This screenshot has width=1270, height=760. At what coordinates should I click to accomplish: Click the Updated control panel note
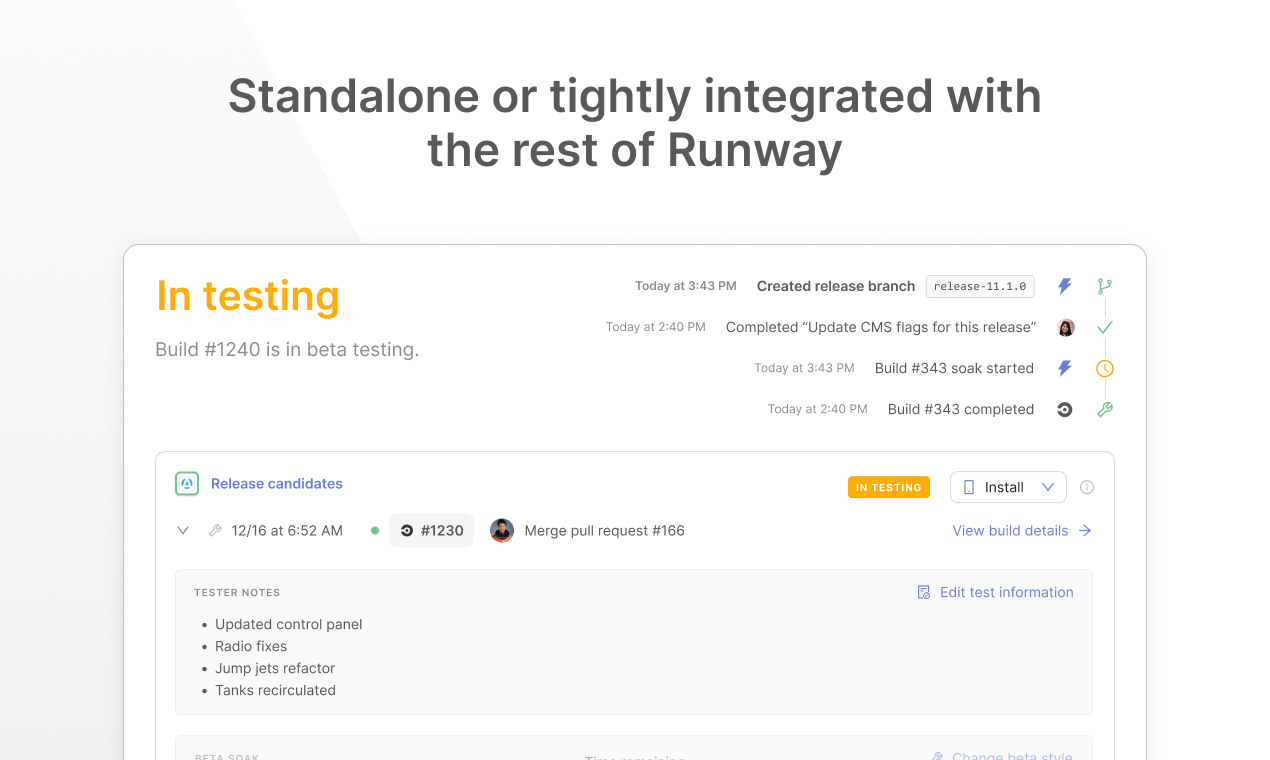pos(289,624)
